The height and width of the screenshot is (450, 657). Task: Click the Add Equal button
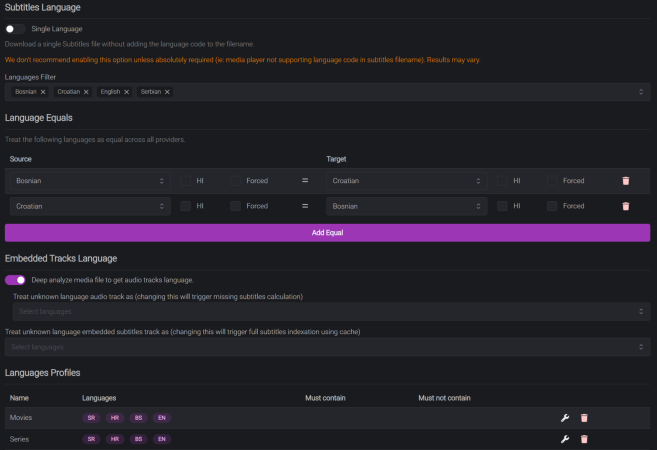327,232
